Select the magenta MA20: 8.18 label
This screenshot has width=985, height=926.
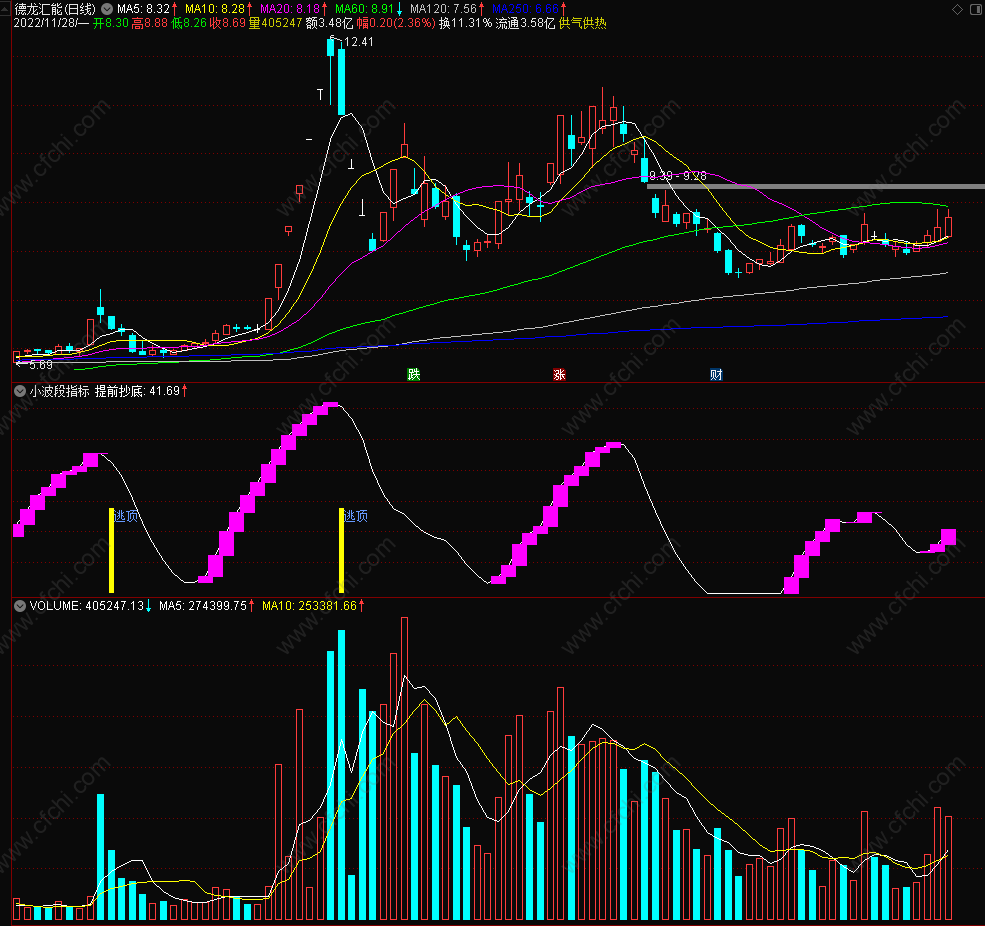click(290, 9)
